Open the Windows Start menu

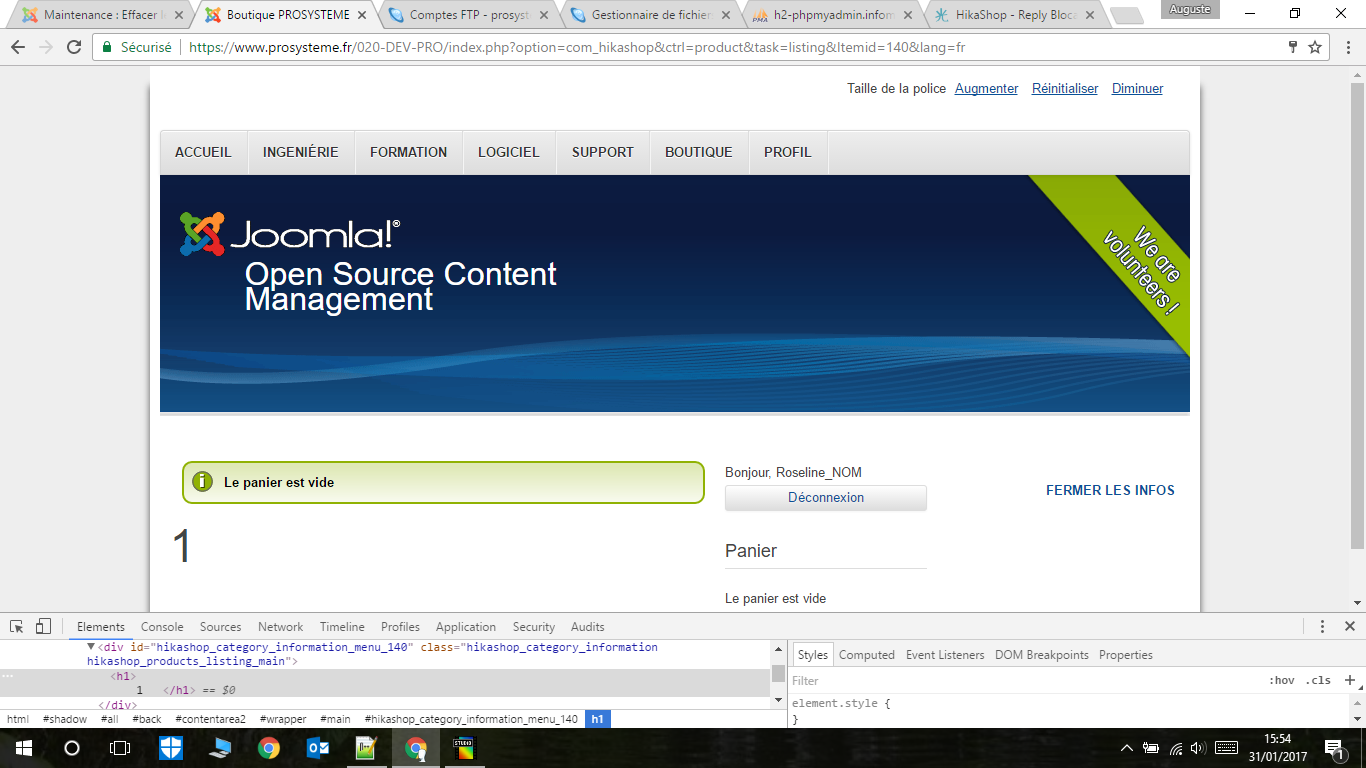[23, 747]
